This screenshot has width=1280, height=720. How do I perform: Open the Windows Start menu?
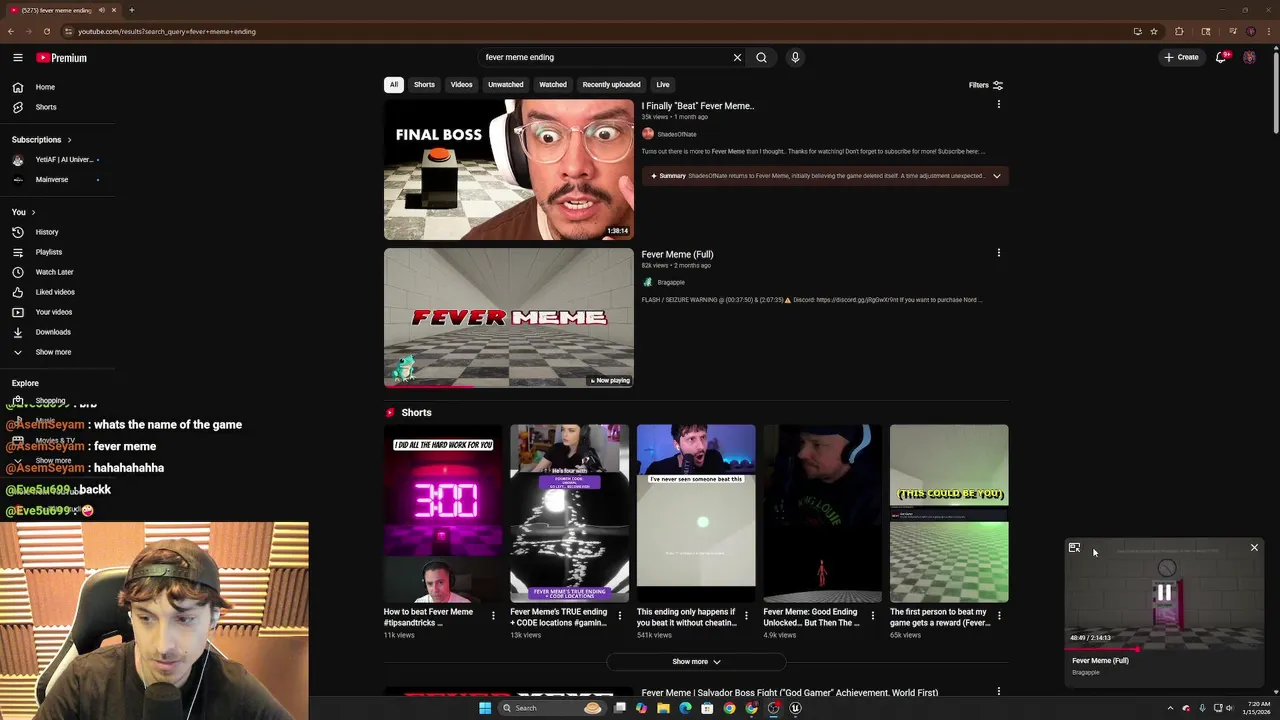[x=485, y=708]
